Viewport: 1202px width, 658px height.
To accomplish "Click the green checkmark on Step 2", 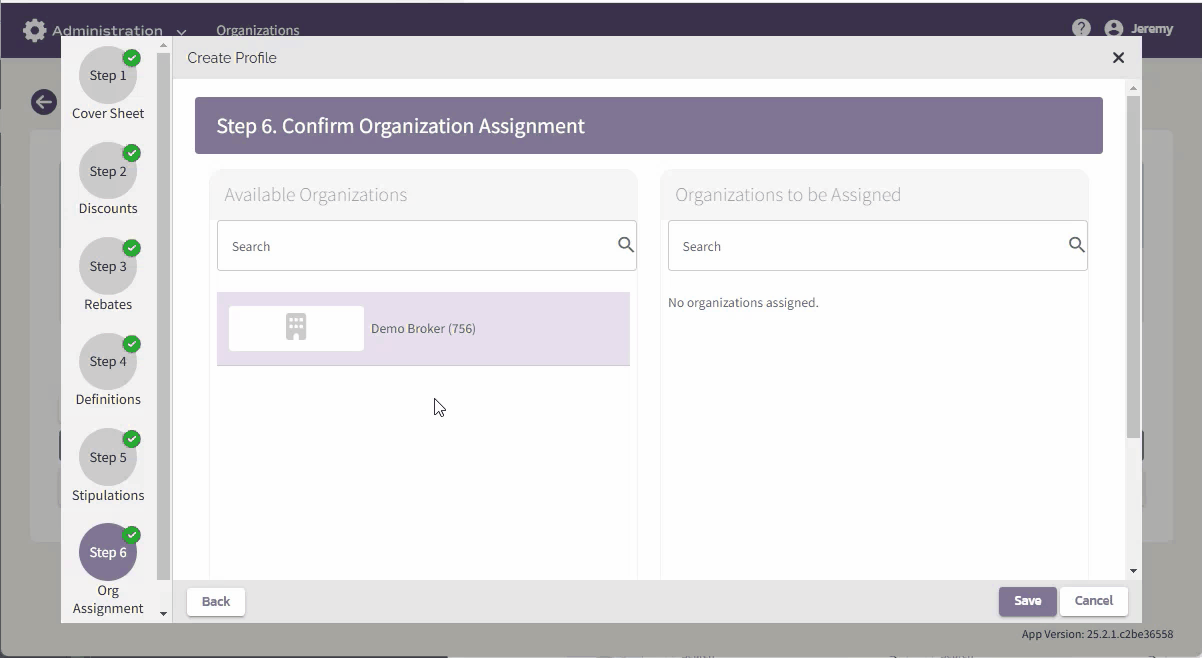I will point(132,153).
